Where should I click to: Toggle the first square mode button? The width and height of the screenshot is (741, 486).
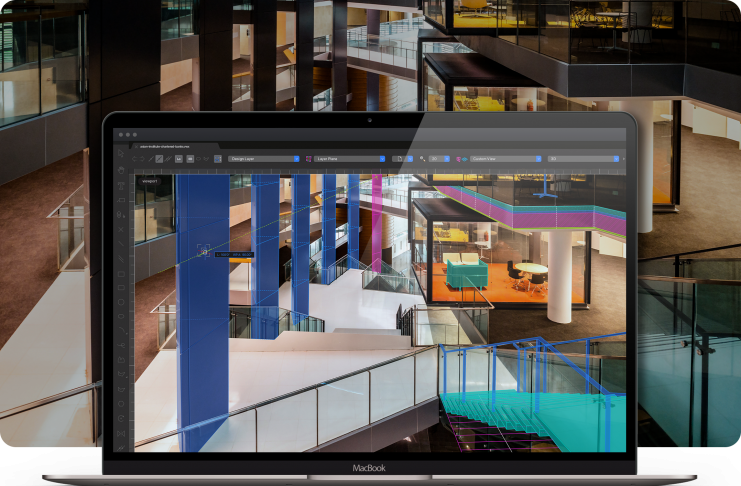pyautogui.click(x=180, y=159)
